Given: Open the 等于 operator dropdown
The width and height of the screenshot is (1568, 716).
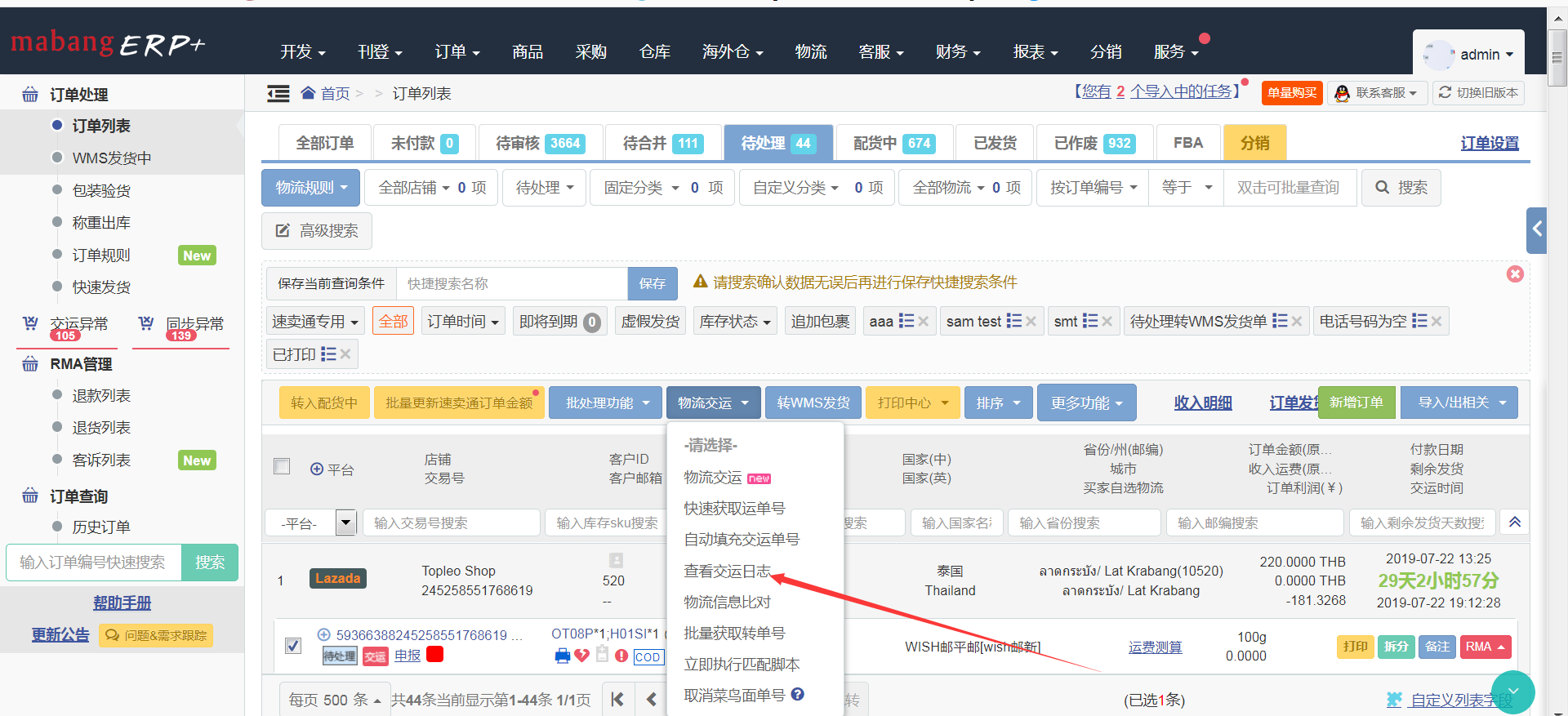Looking at the screenshot, I should [1186, 188].
